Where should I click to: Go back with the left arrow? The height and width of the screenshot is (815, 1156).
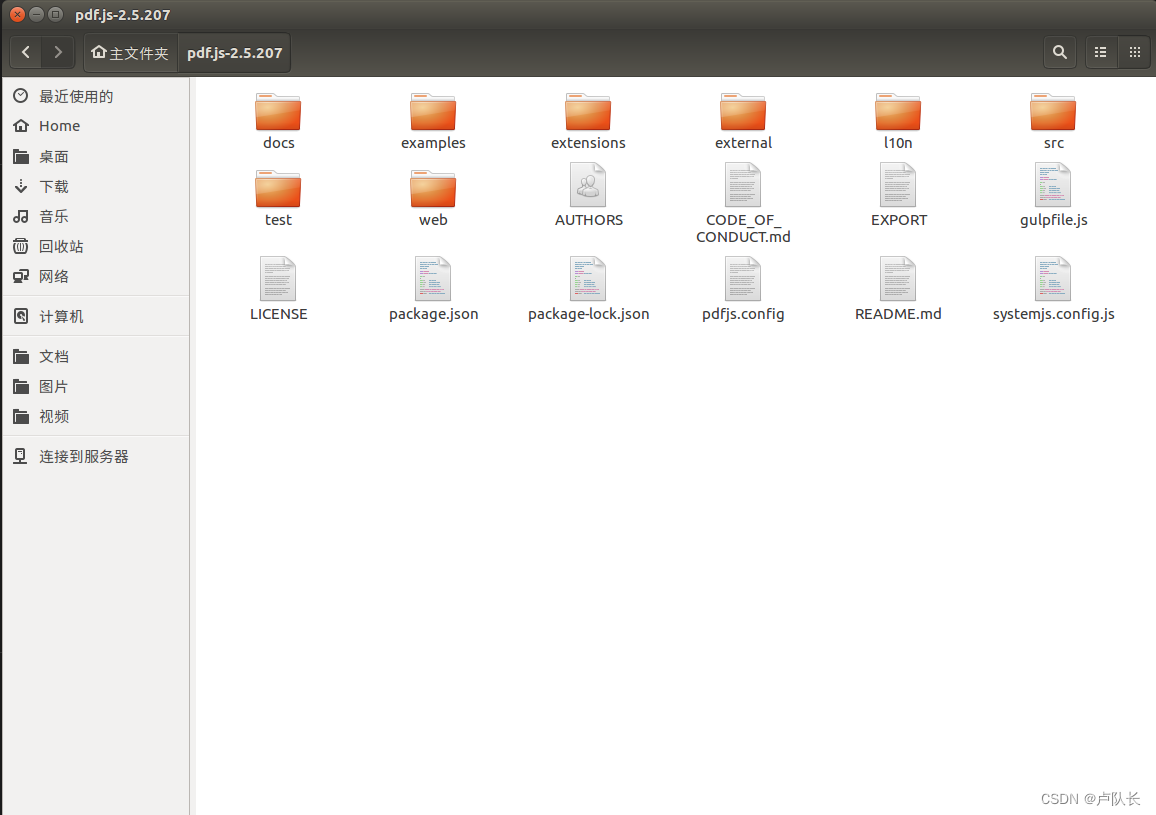pos(26,52)
